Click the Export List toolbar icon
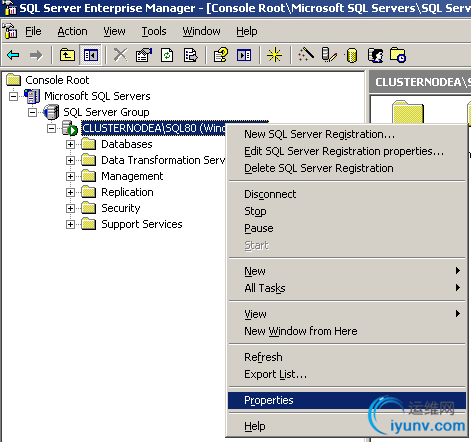 (x=190, y=55)
